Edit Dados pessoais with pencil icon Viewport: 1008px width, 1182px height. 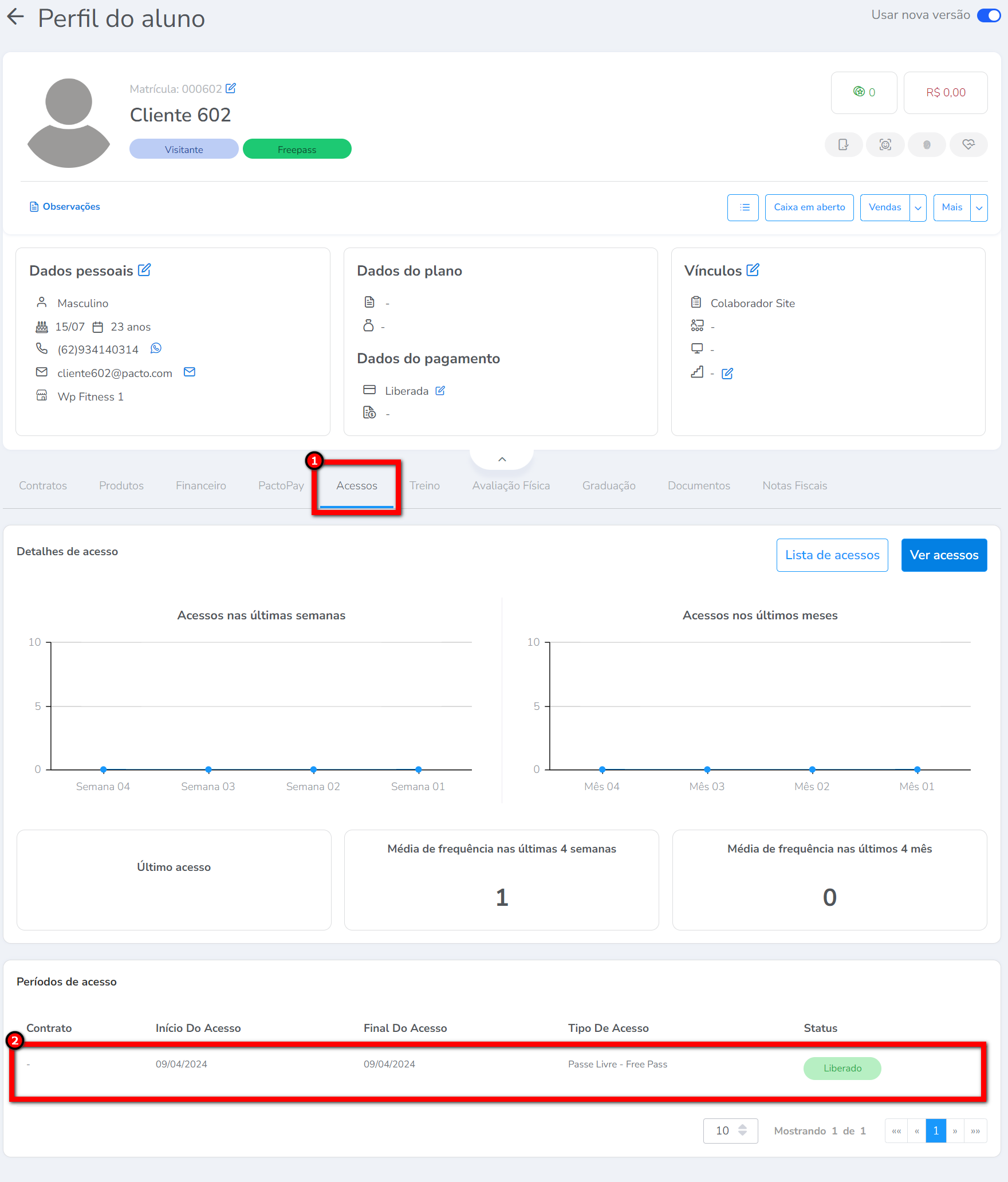coord(145,270)
